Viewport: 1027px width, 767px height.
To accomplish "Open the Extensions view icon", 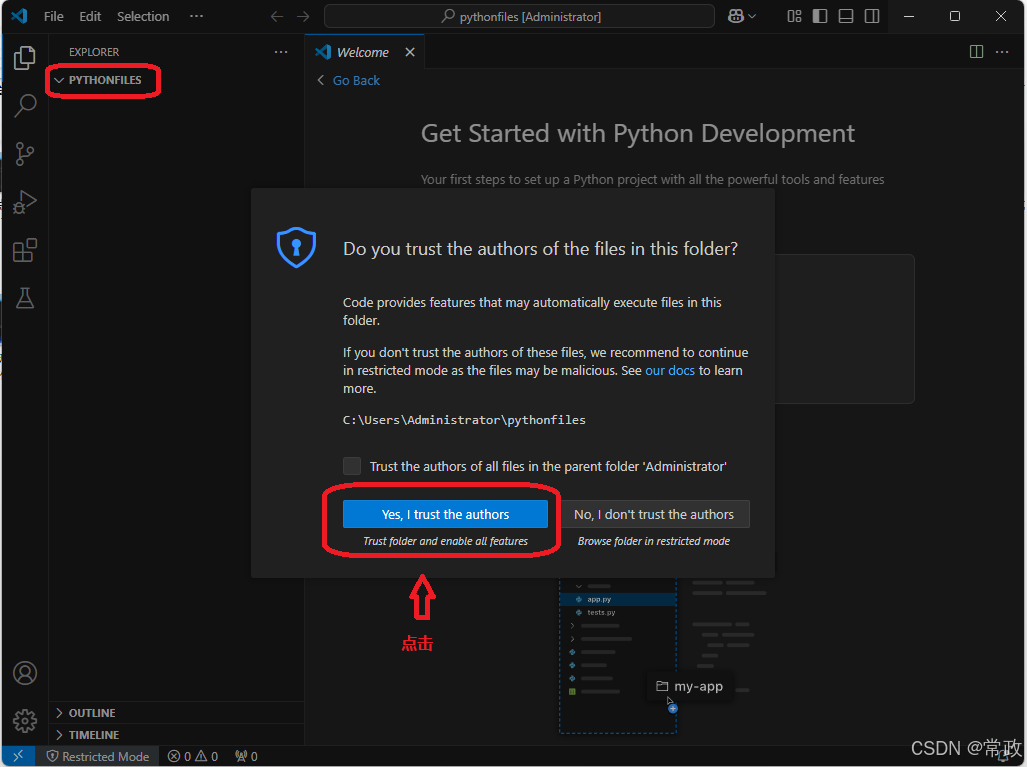I will (25, 250).
